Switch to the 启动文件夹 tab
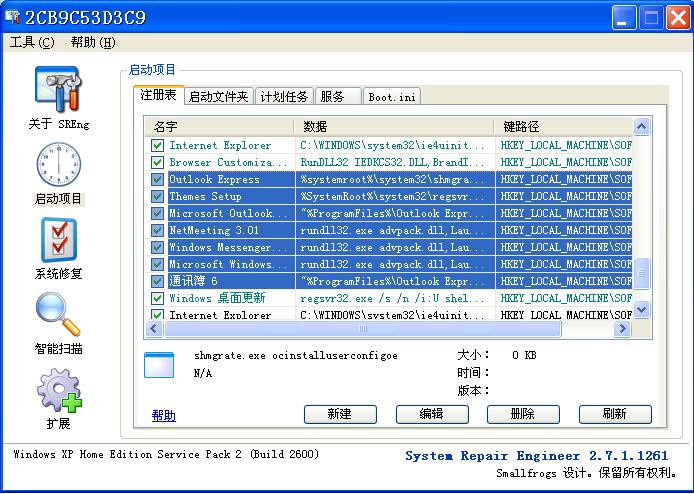Image resolution: width=694 pixels, height=494 pixels. click(219, 96)
